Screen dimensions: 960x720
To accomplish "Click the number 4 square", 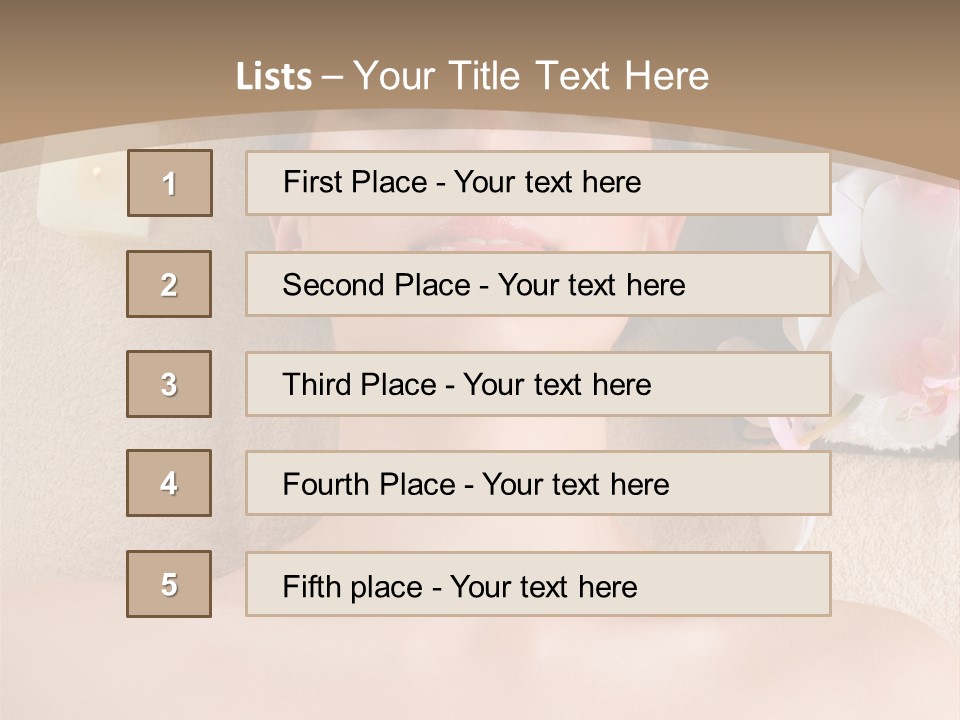I will [169, 483].
